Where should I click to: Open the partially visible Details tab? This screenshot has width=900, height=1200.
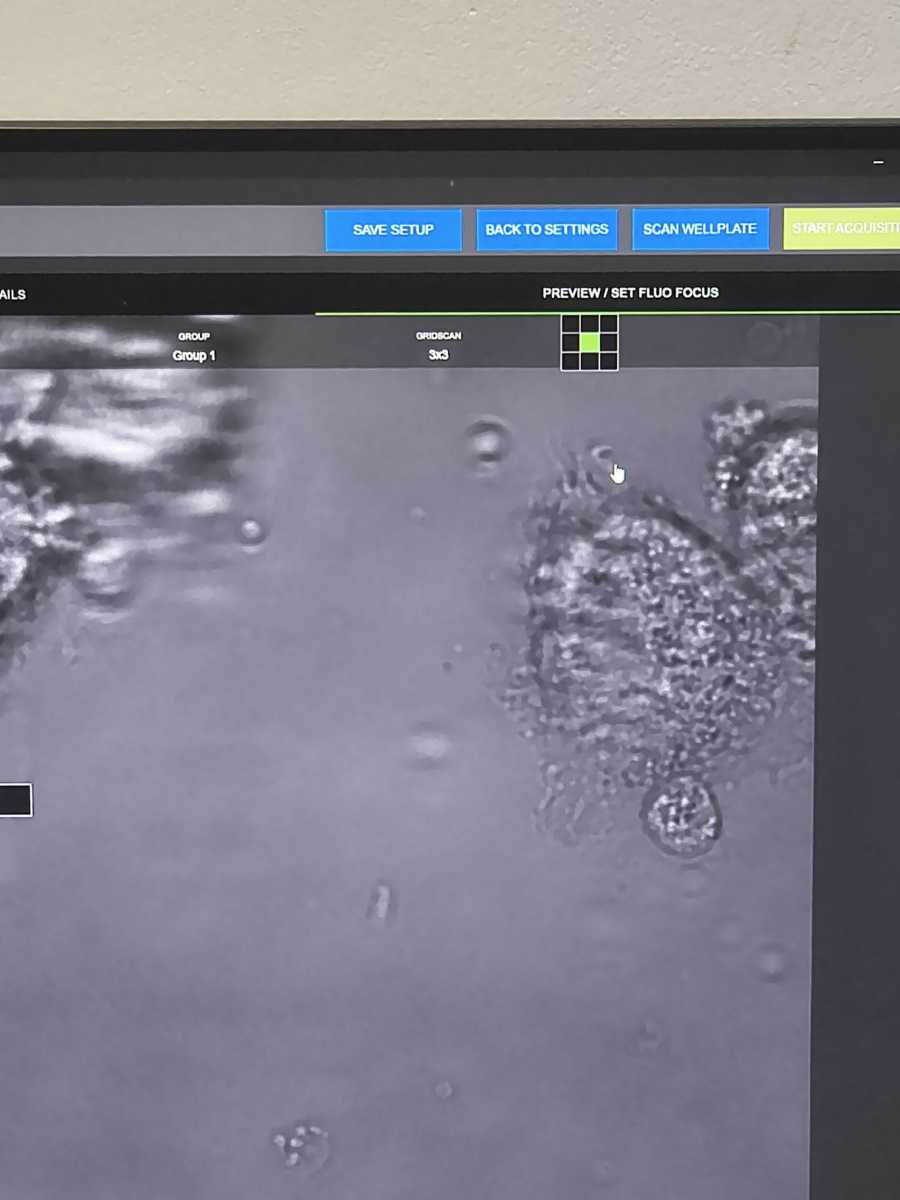pos(12,295)
